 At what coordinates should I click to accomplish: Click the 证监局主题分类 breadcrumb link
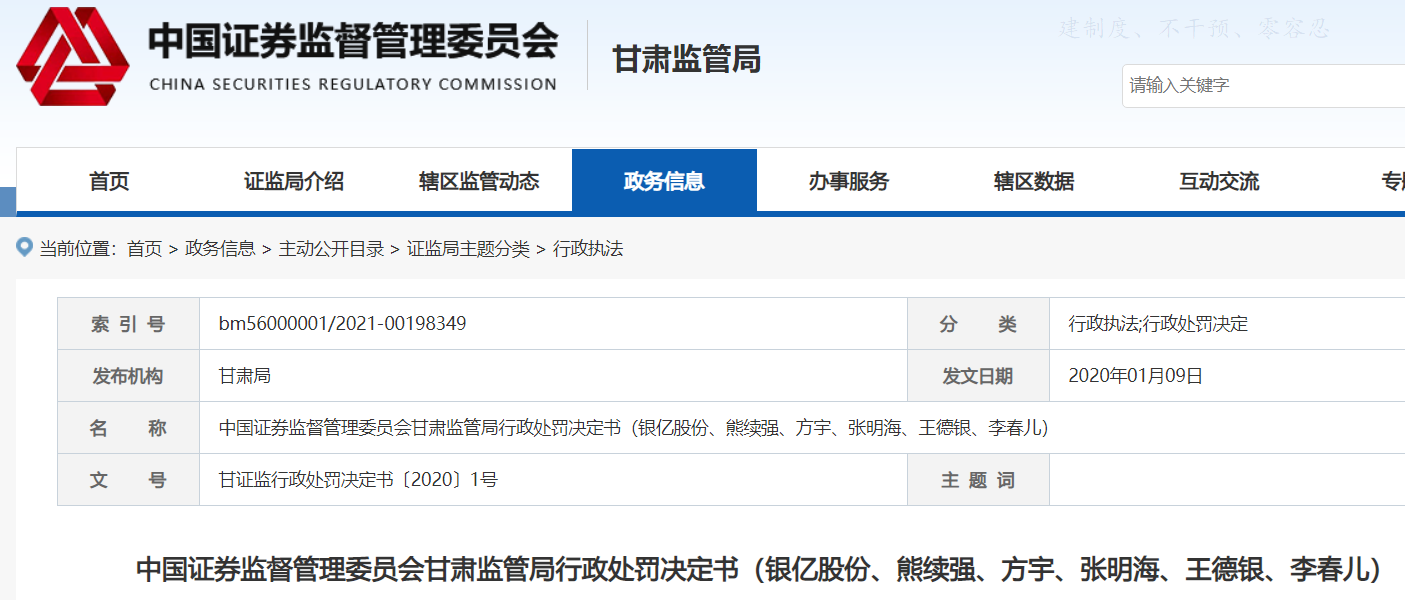(468, 249)
